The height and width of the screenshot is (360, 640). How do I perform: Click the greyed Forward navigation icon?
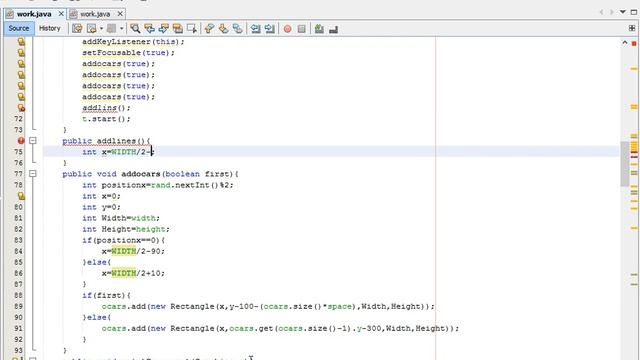coord(111,29)
